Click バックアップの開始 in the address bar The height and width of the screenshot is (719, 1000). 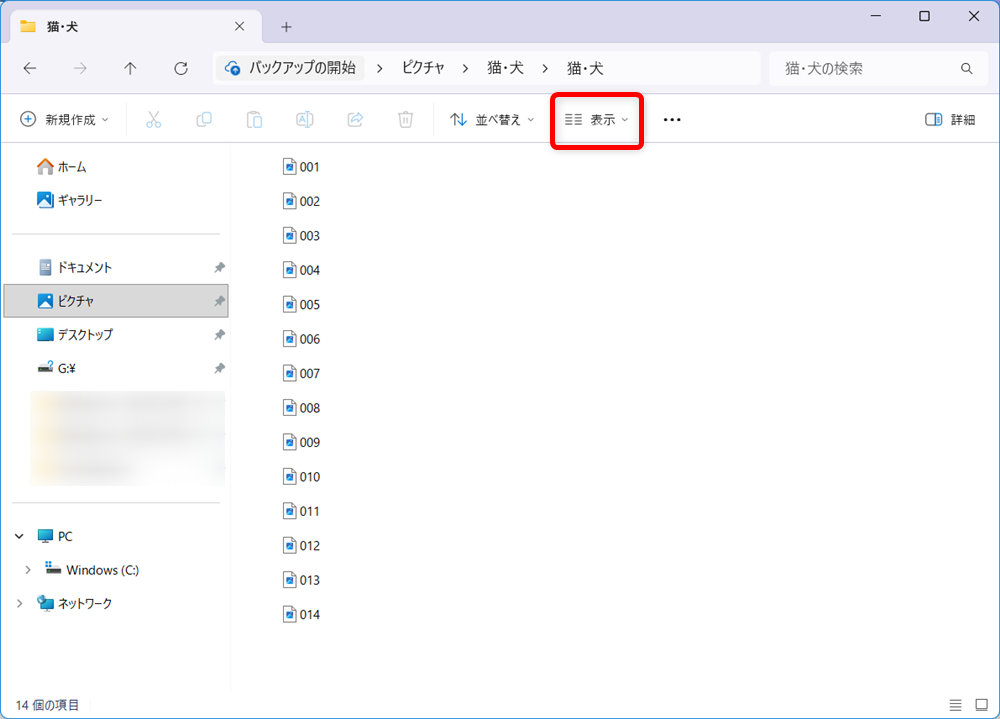point(295,68)
